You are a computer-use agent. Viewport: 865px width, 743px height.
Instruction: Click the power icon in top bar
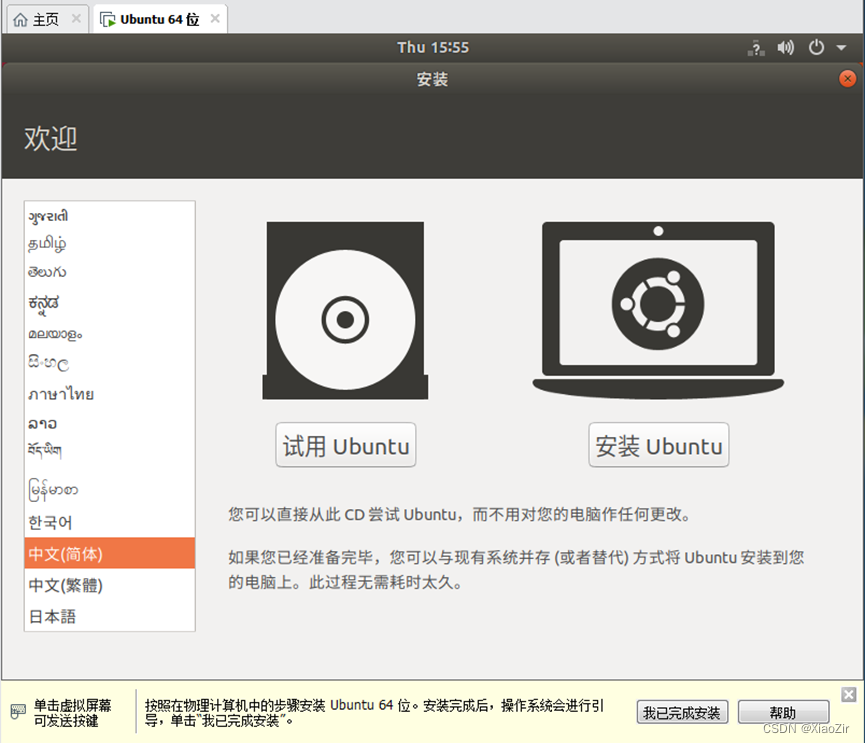pos(816,47)
